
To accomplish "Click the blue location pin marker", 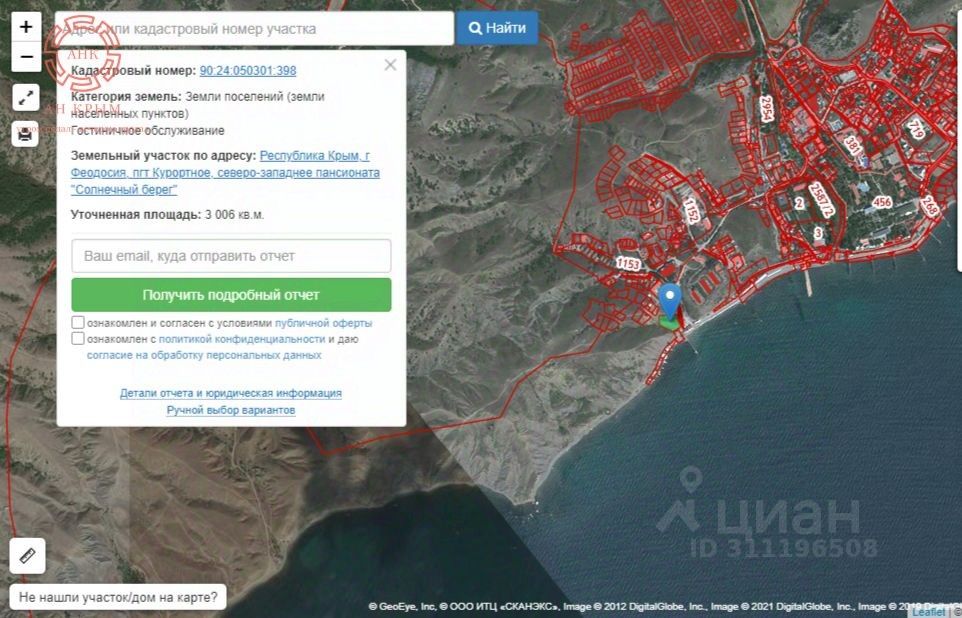I will pyautogui.click(x=670, y=298).
